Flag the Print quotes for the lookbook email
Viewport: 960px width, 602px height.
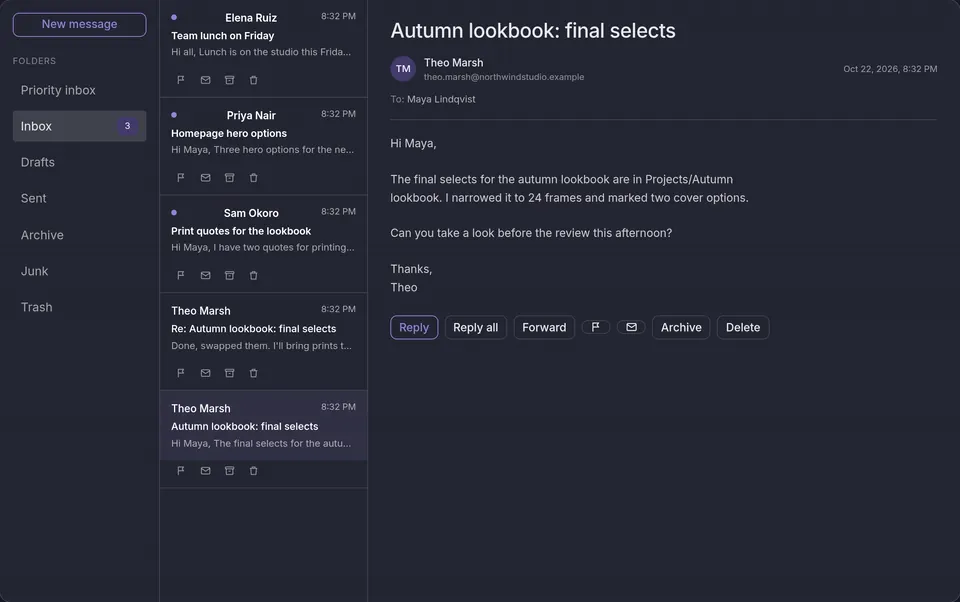click(x=181, y=276)
